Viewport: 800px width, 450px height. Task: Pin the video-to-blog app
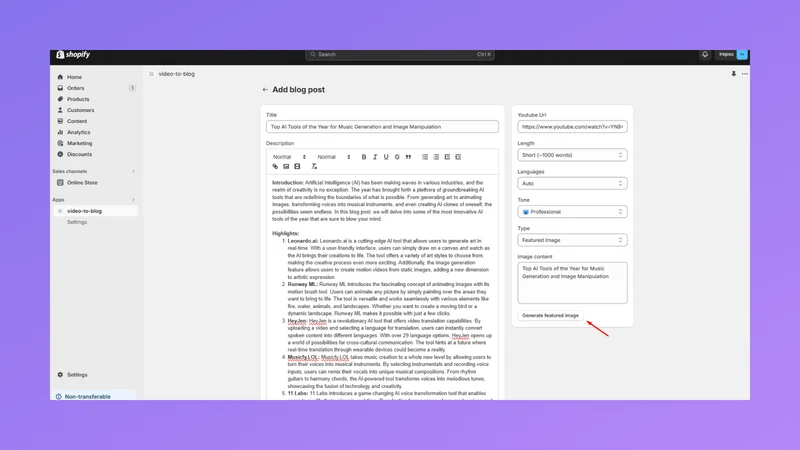click(x=733, y=74)
